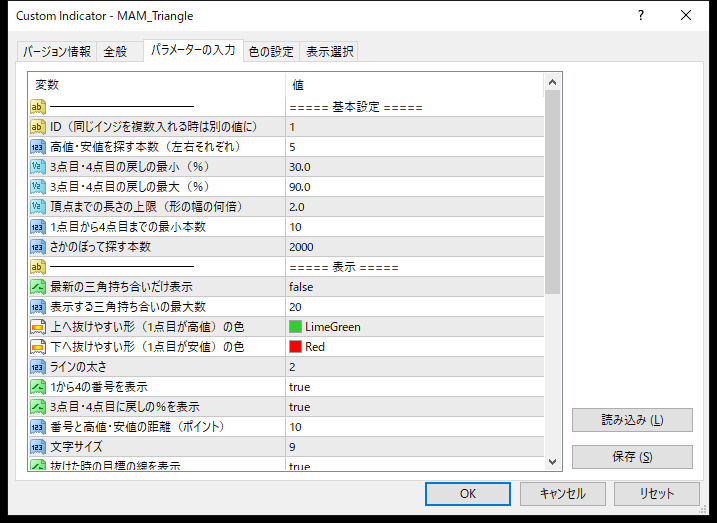Image resolution: width=717 pixels, height=523 pixels.
Task: Click the 値 column header
Action: point(415,85)
